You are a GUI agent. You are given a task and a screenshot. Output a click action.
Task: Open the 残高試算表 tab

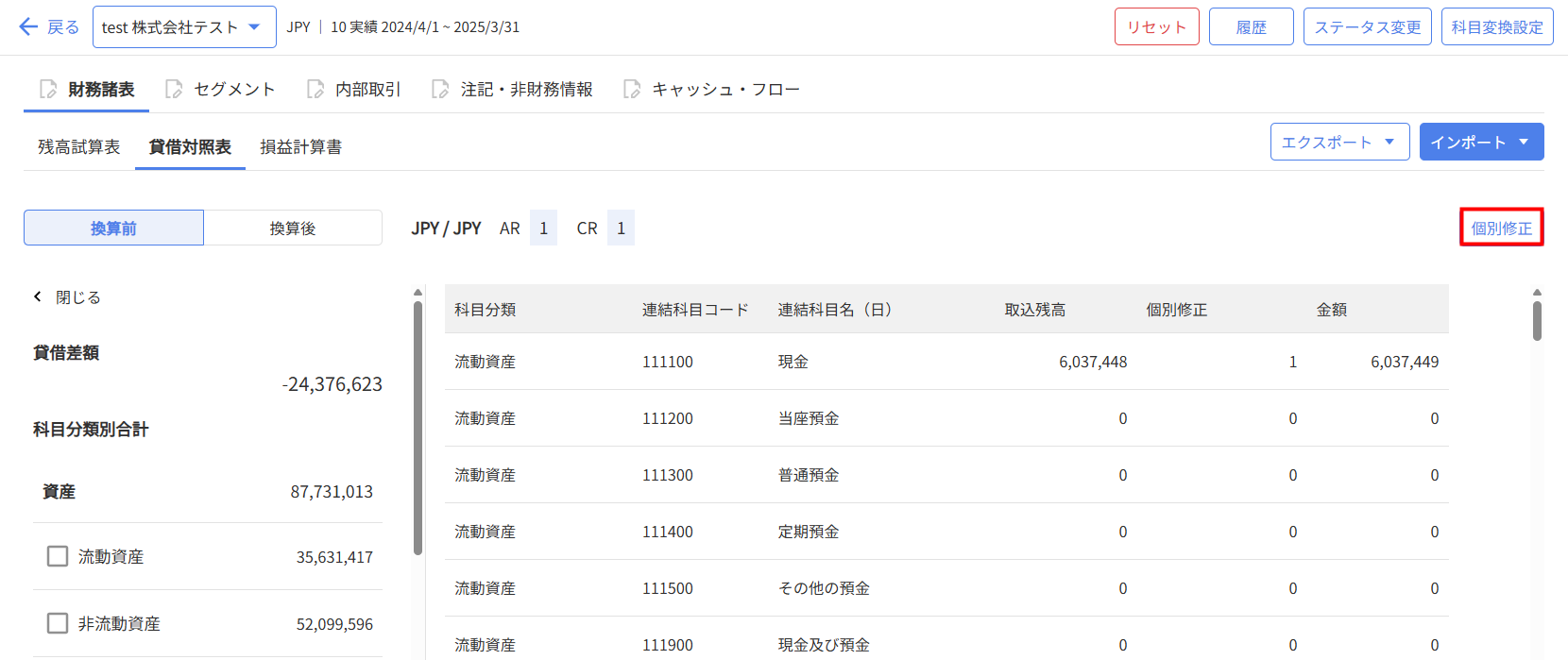(79, 147)
